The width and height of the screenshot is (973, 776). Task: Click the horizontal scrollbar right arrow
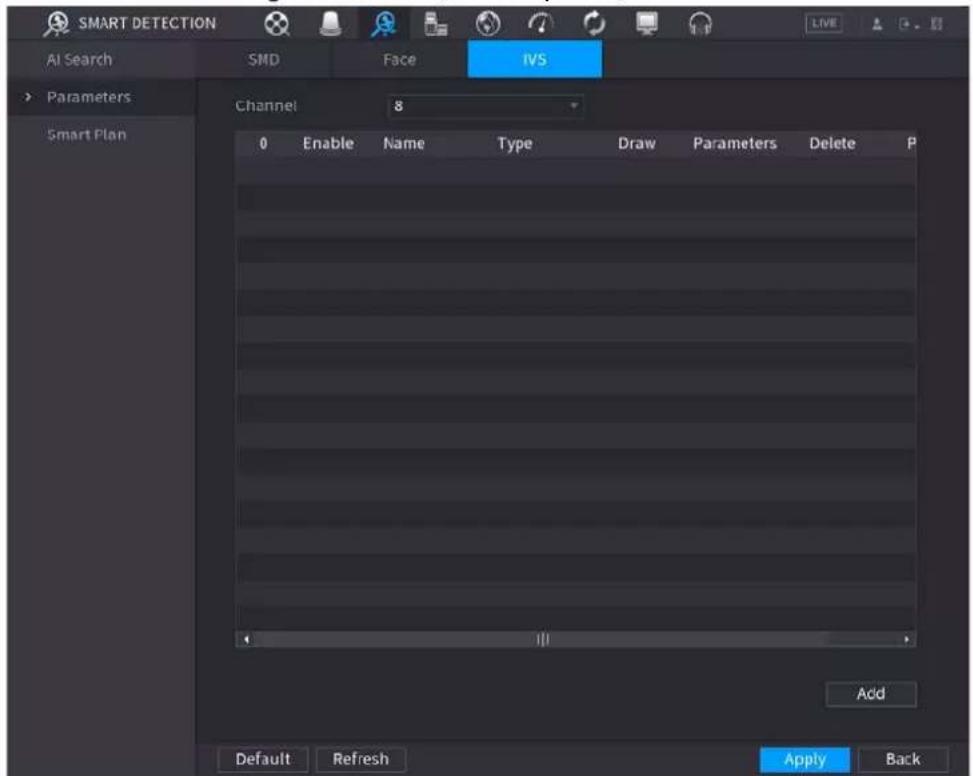[907, 640]
